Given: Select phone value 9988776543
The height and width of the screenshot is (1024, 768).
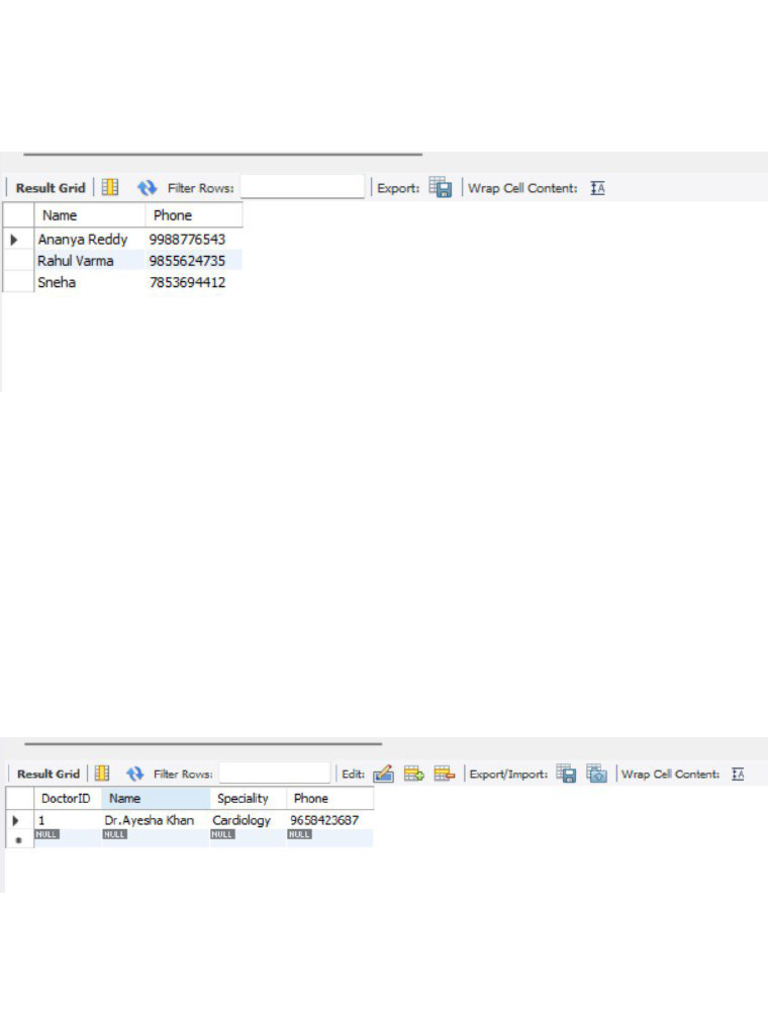Looking at the screenshot, I should (x=193, y=240).
